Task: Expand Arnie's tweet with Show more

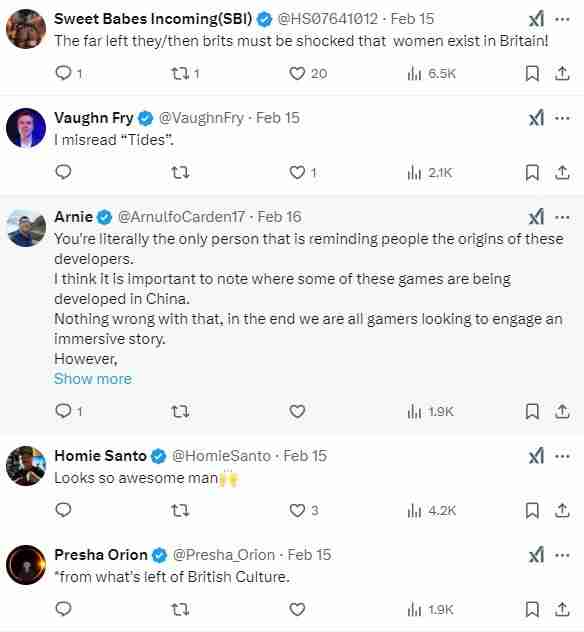Action: (x=93, y=378)
